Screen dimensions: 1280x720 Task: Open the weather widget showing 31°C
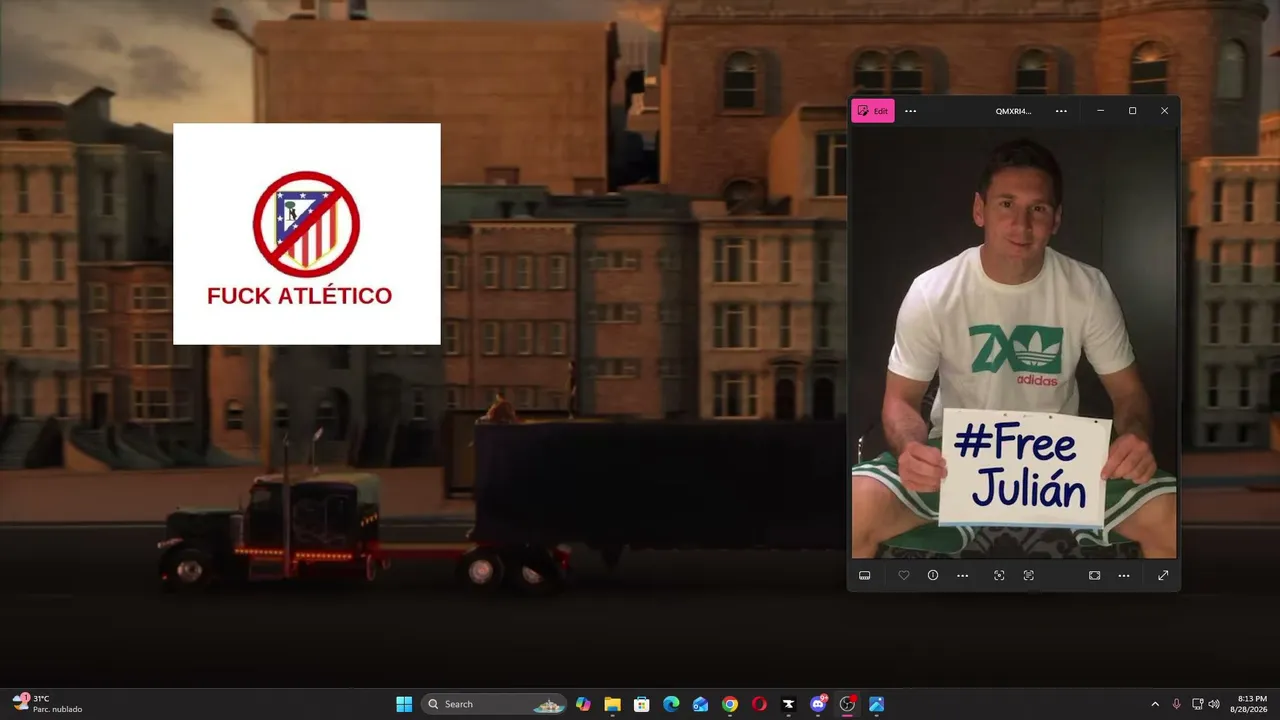[x=47, y=704]
